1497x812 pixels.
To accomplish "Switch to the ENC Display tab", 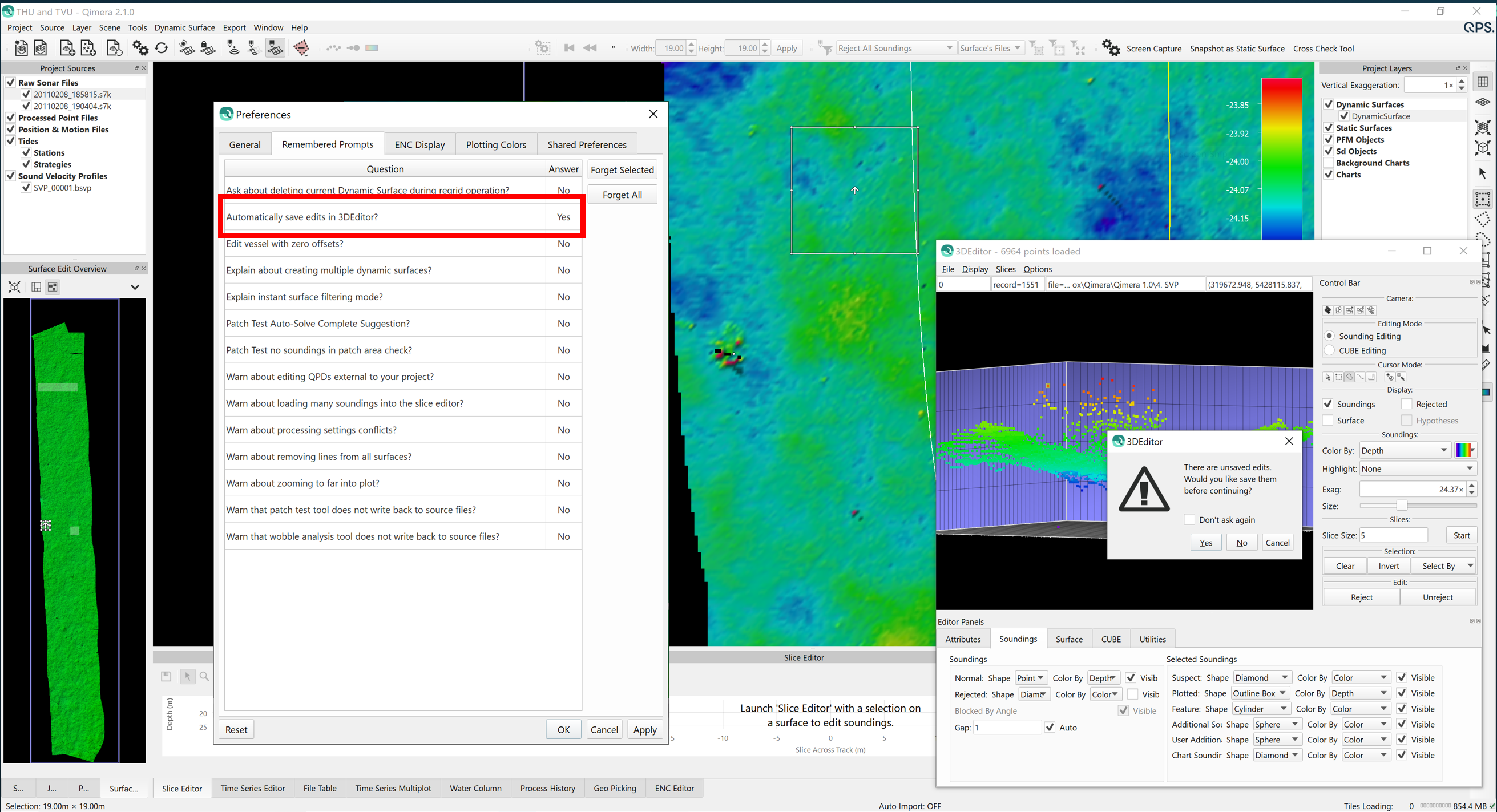I will pos(419,144).
